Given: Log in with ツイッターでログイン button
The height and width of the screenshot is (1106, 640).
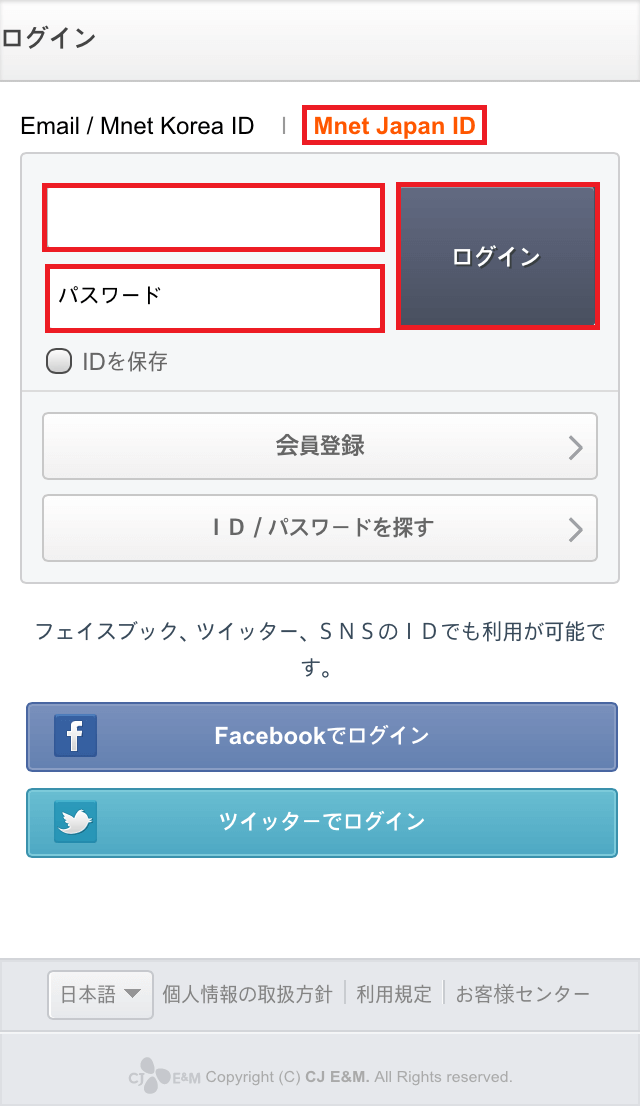Looking at the screenshot, I should click(322, 822).
